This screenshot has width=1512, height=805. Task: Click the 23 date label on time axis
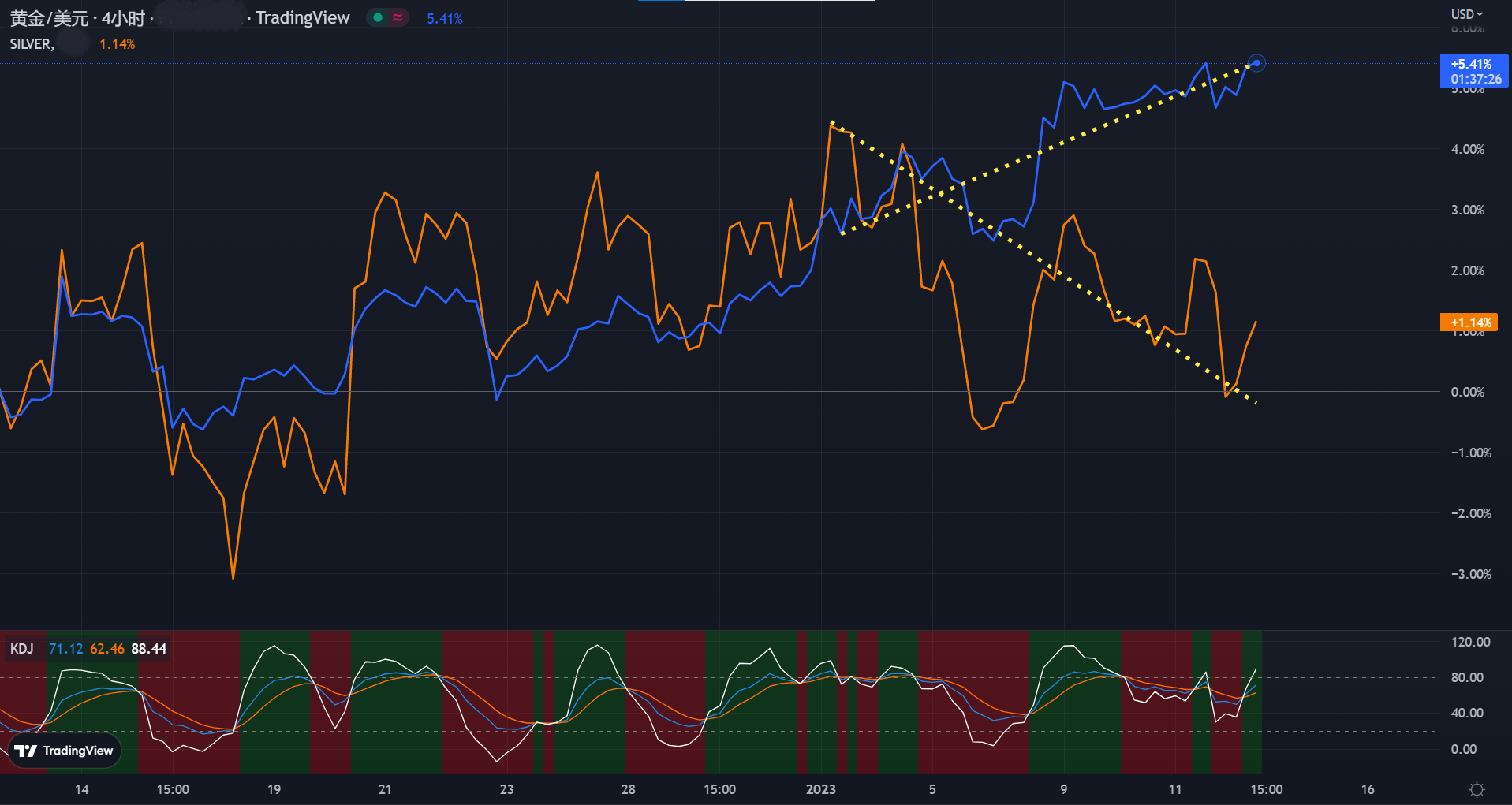tap(506, 789)
